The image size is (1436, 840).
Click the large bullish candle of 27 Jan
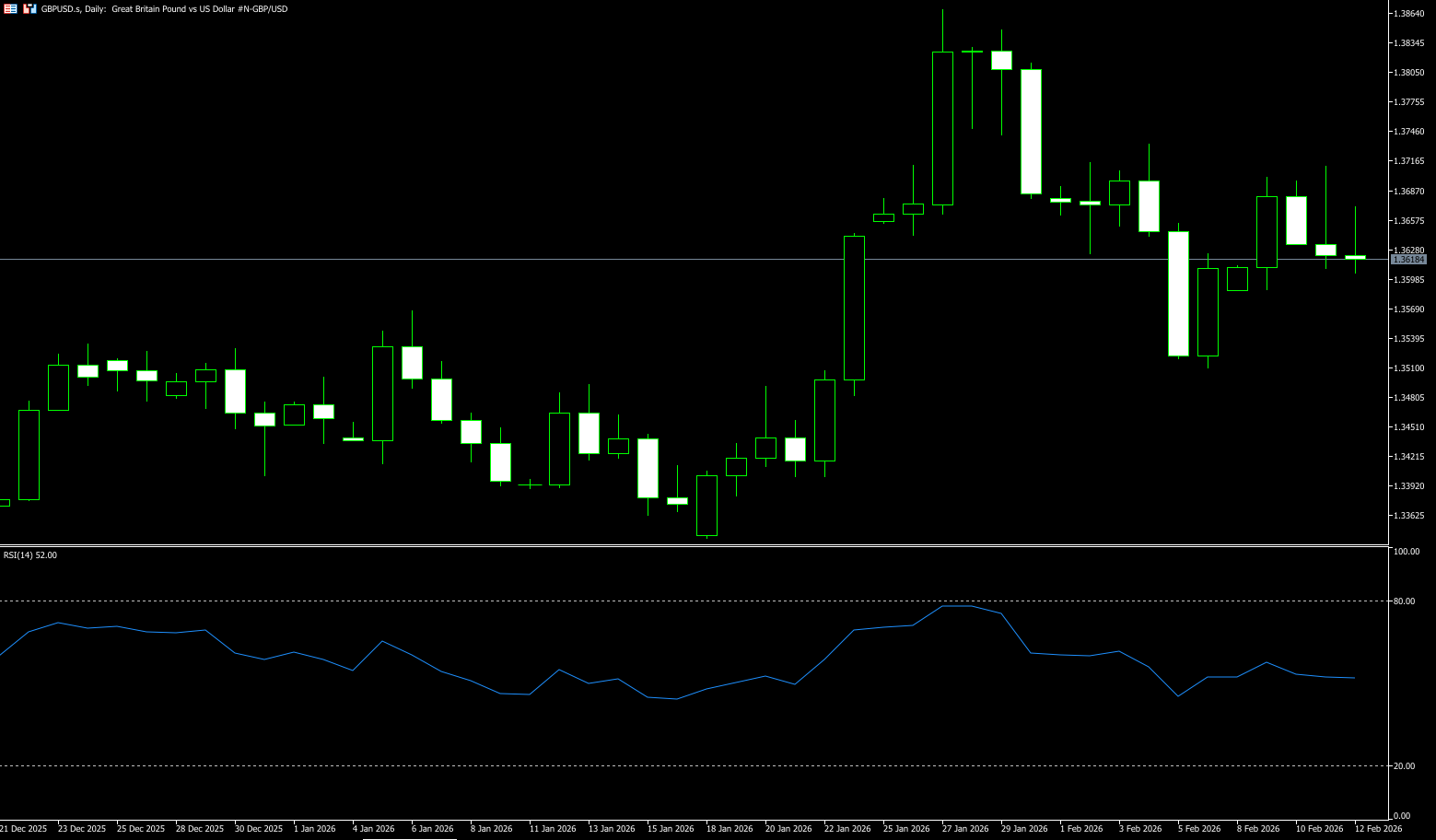click(942, 129)
